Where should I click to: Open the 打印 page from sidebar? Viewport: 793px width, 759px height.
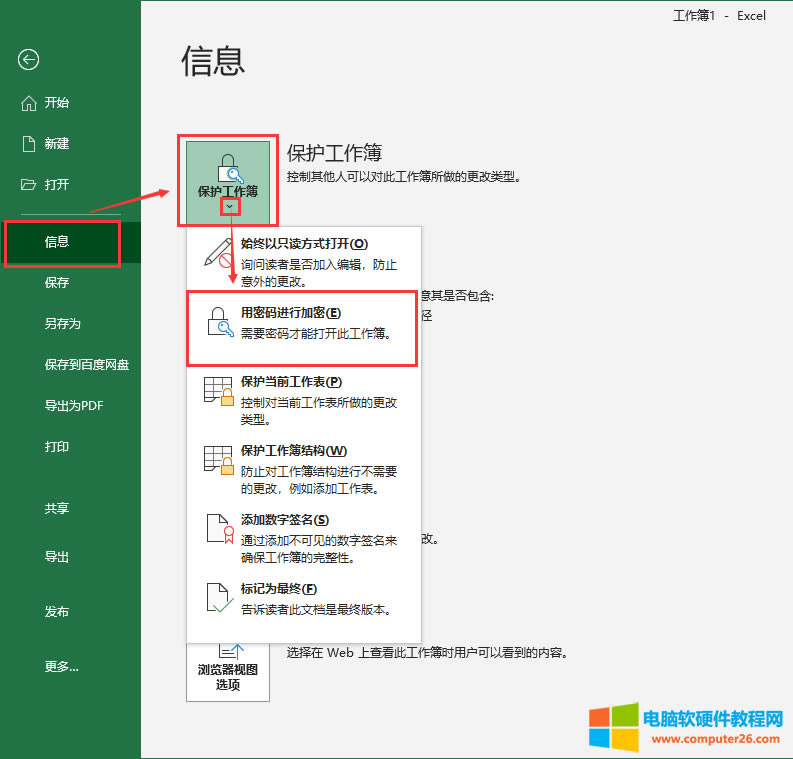(57, 447)
